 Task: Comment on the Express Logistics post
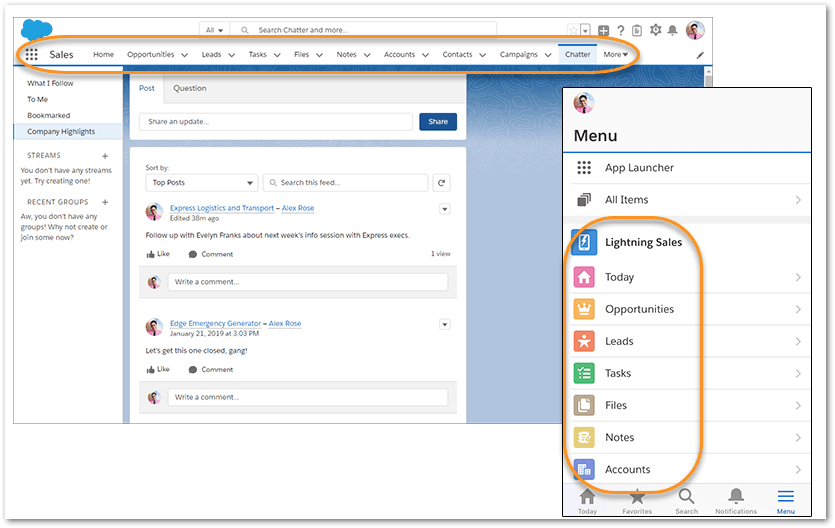tap(211, 254)
